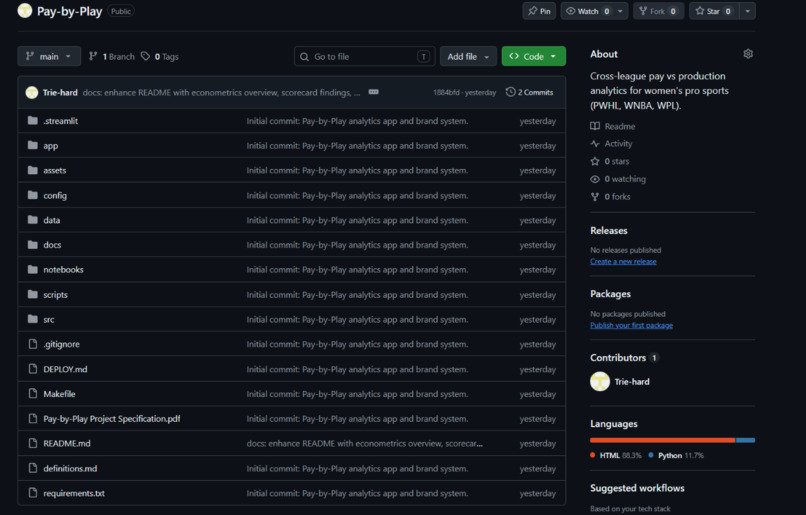Open the .gitignore file
The height and width of the screenshot is (515, 806).
click(x=61, y=344)
